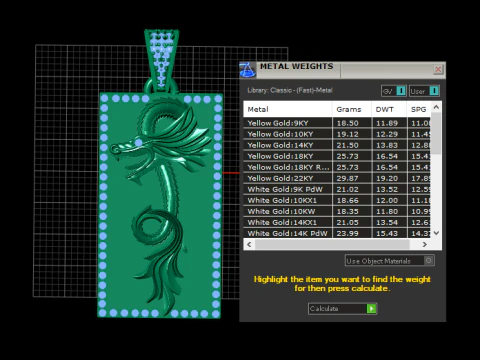Sort by Metal column header
The height and width of the screenshot is (360, 480).
point(288,109)
